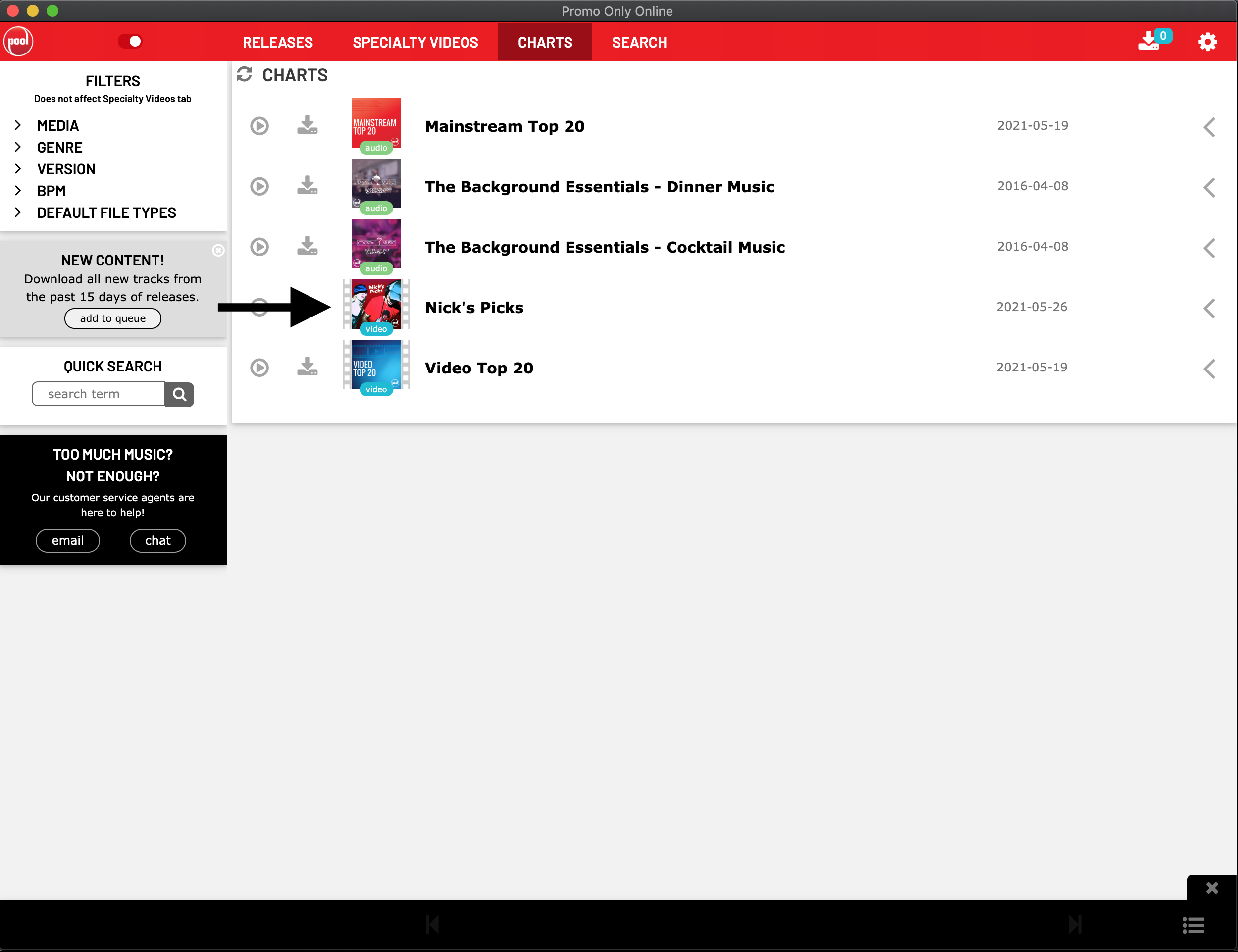1238x952 pixels.
Task: Open the SPECIALTY VIDEOS tab
Action: 415,43
